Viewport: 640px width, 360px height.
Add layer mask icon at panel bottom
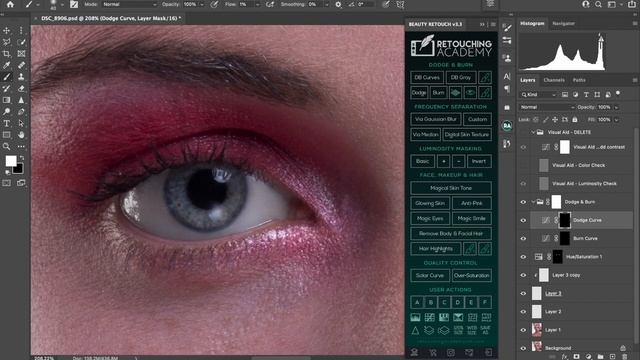(x=576, y=357)
